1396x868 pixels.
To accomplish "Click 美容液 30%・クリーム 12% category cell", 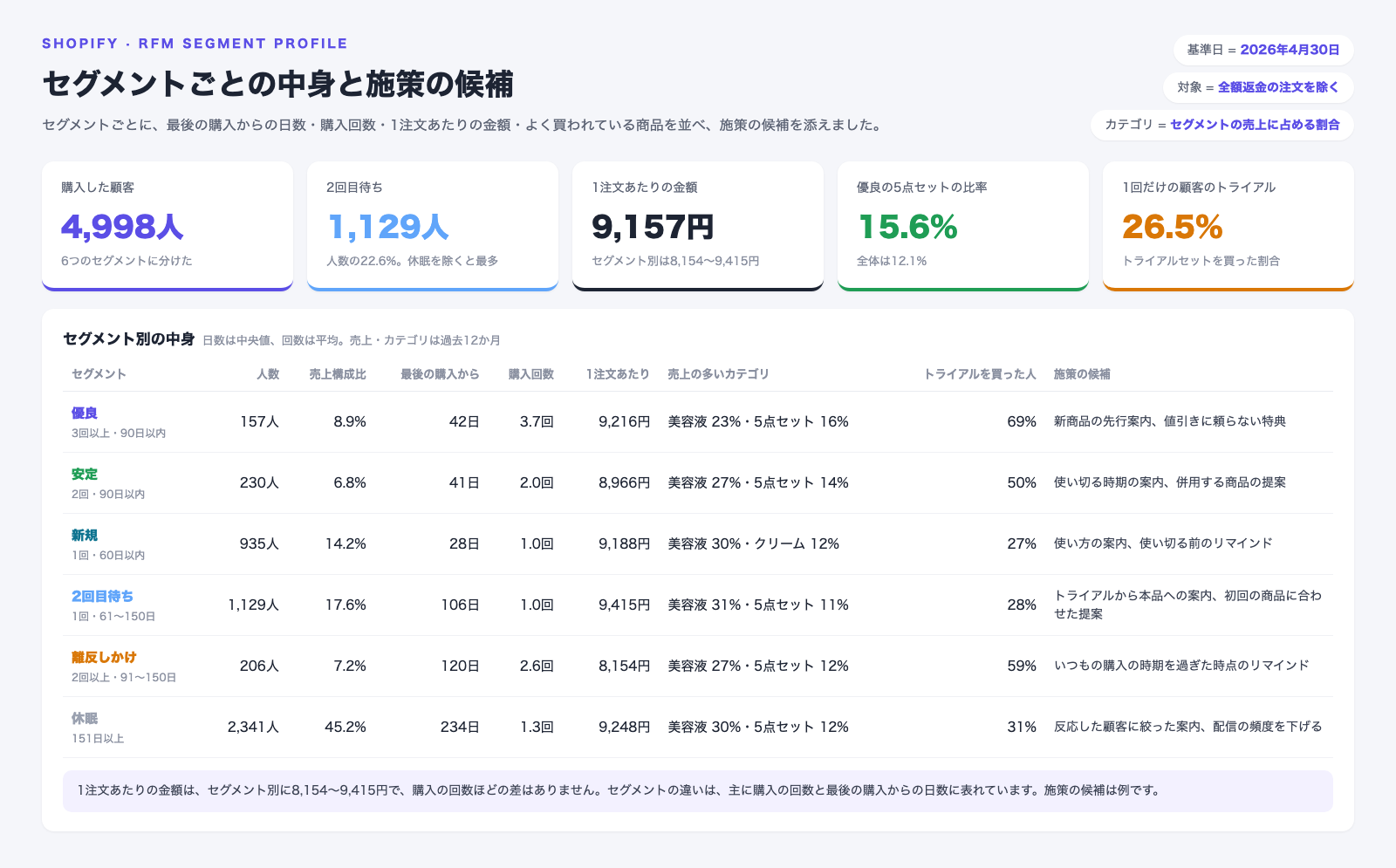I will [x=754, y=544].
